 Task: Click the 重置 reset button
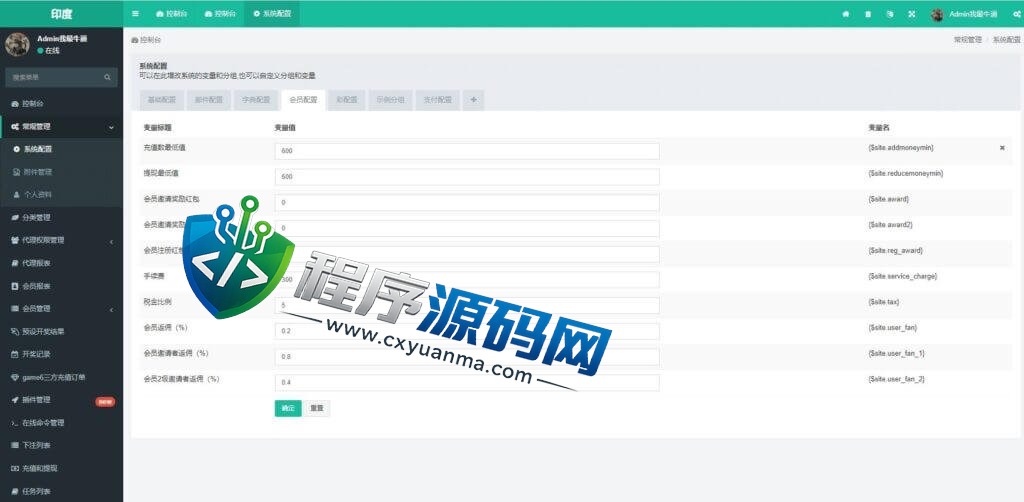click(x=317, y=409)
